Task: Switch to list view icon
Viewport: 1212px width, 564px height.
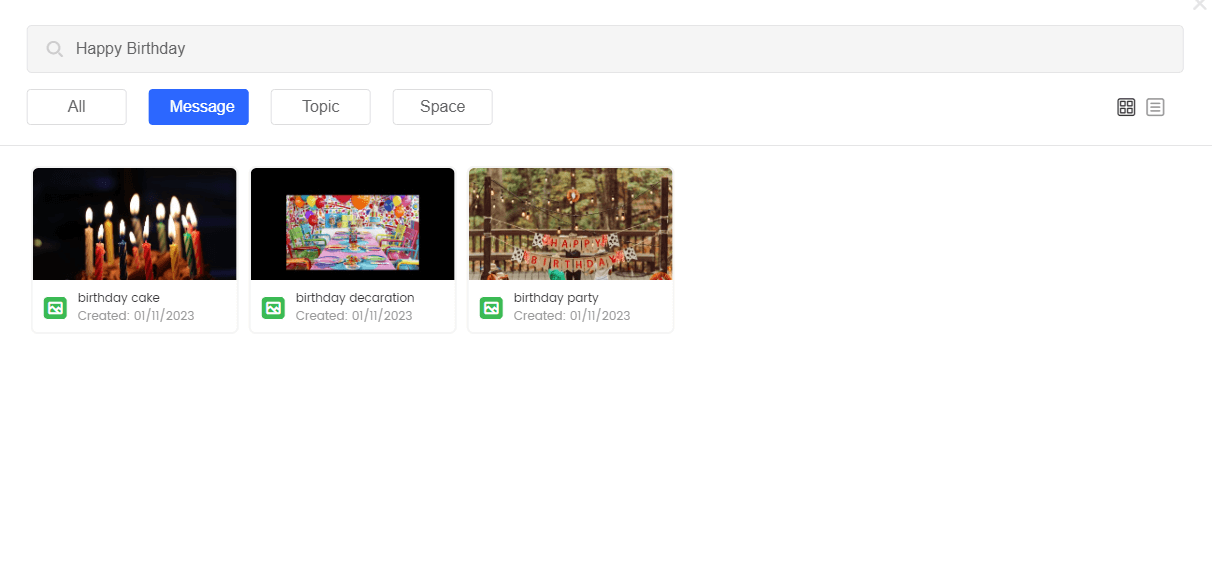Action: (1155, 107)
